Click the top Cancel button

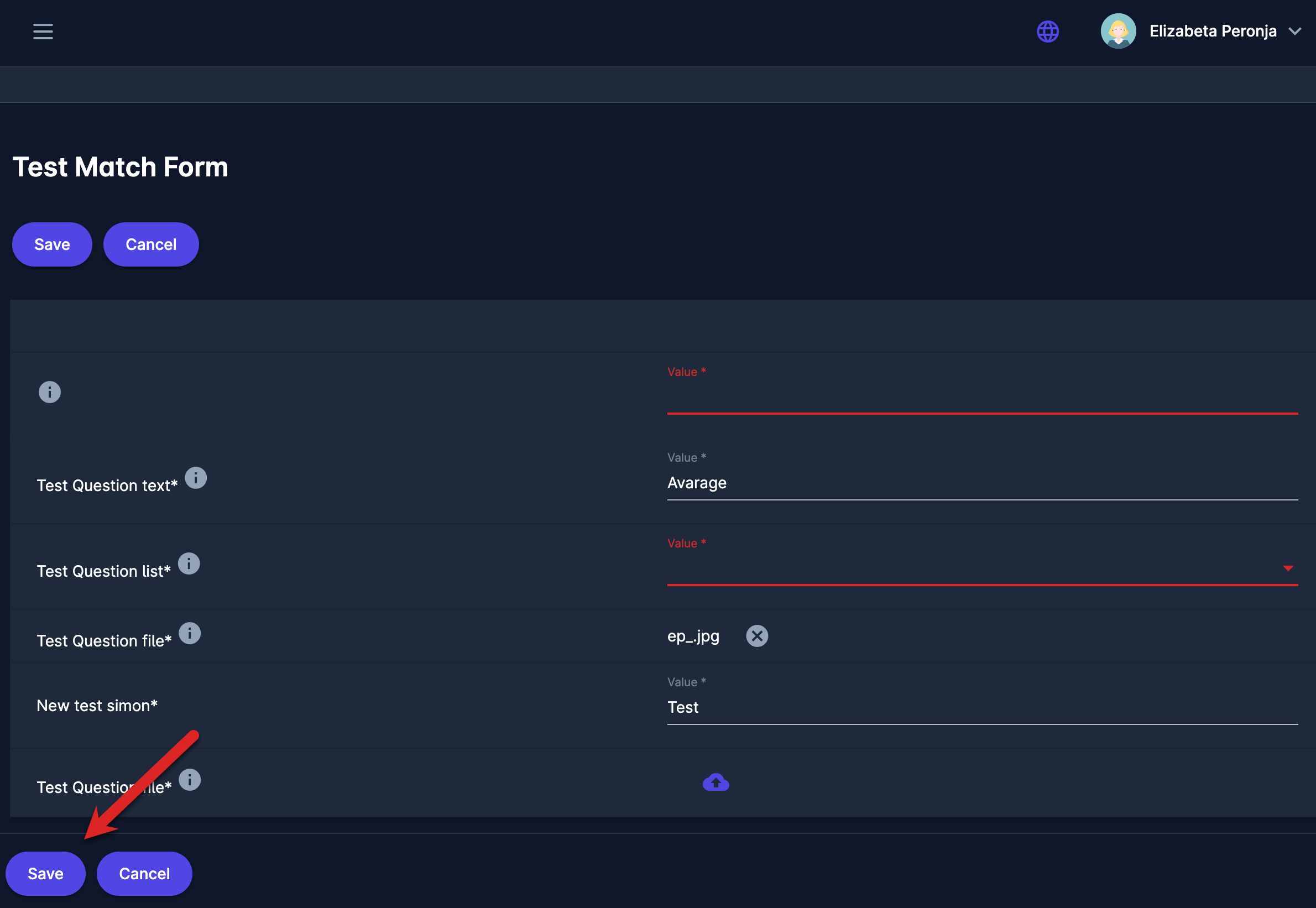pos(151,244)
